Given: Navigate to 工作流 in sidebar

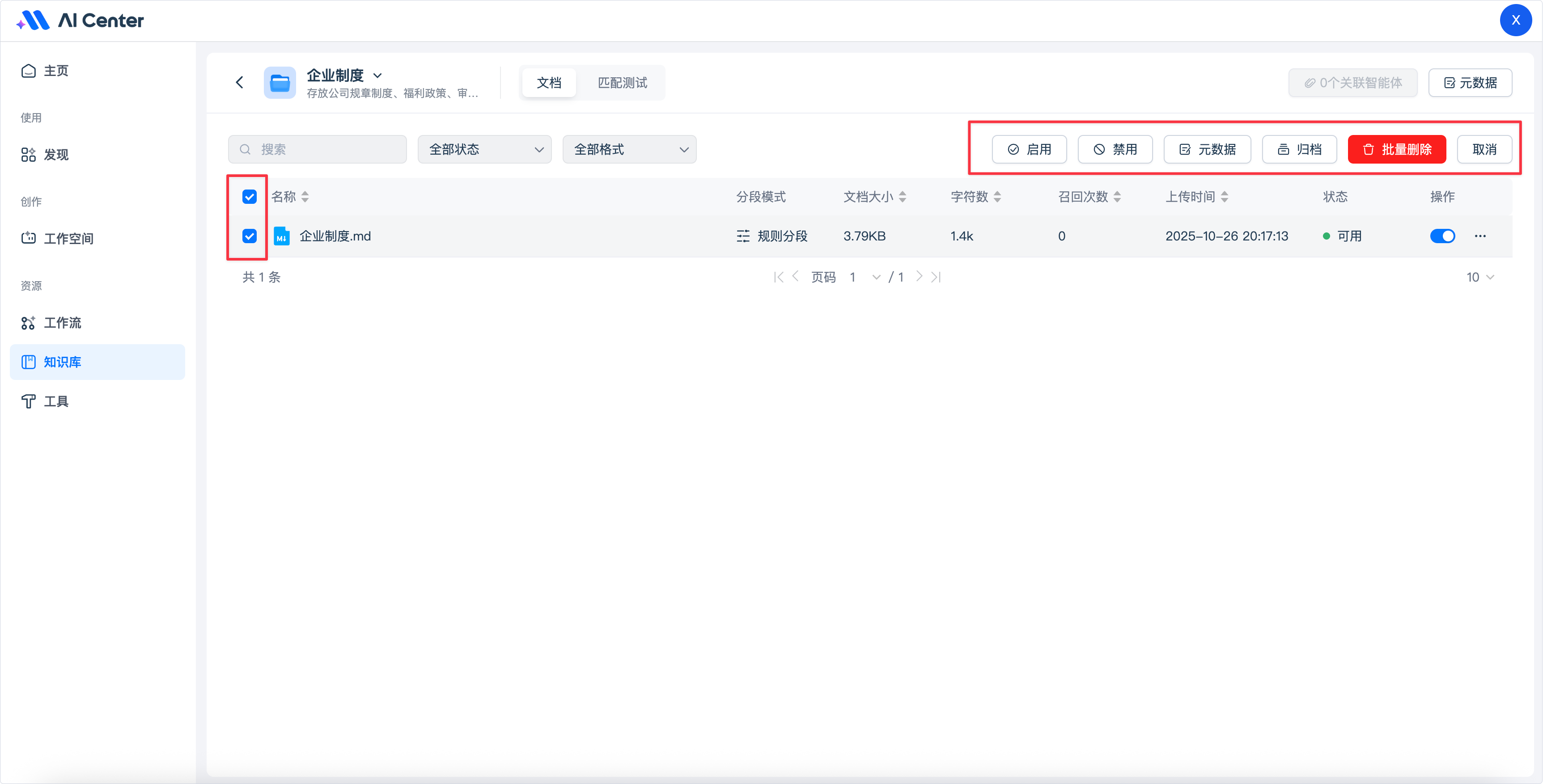Looking at the screenshot, I should point(62,323).
